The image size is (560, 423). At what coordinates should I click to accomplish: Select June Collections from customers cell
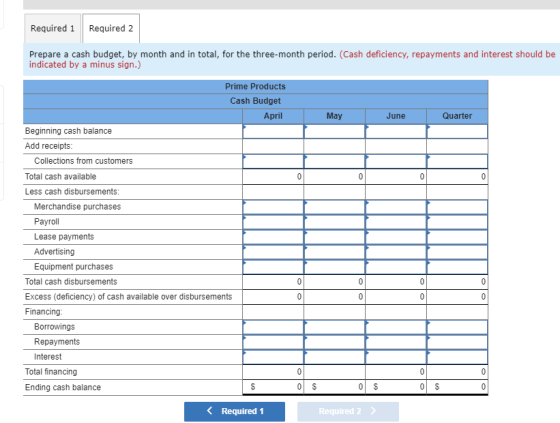pos(396,161)
